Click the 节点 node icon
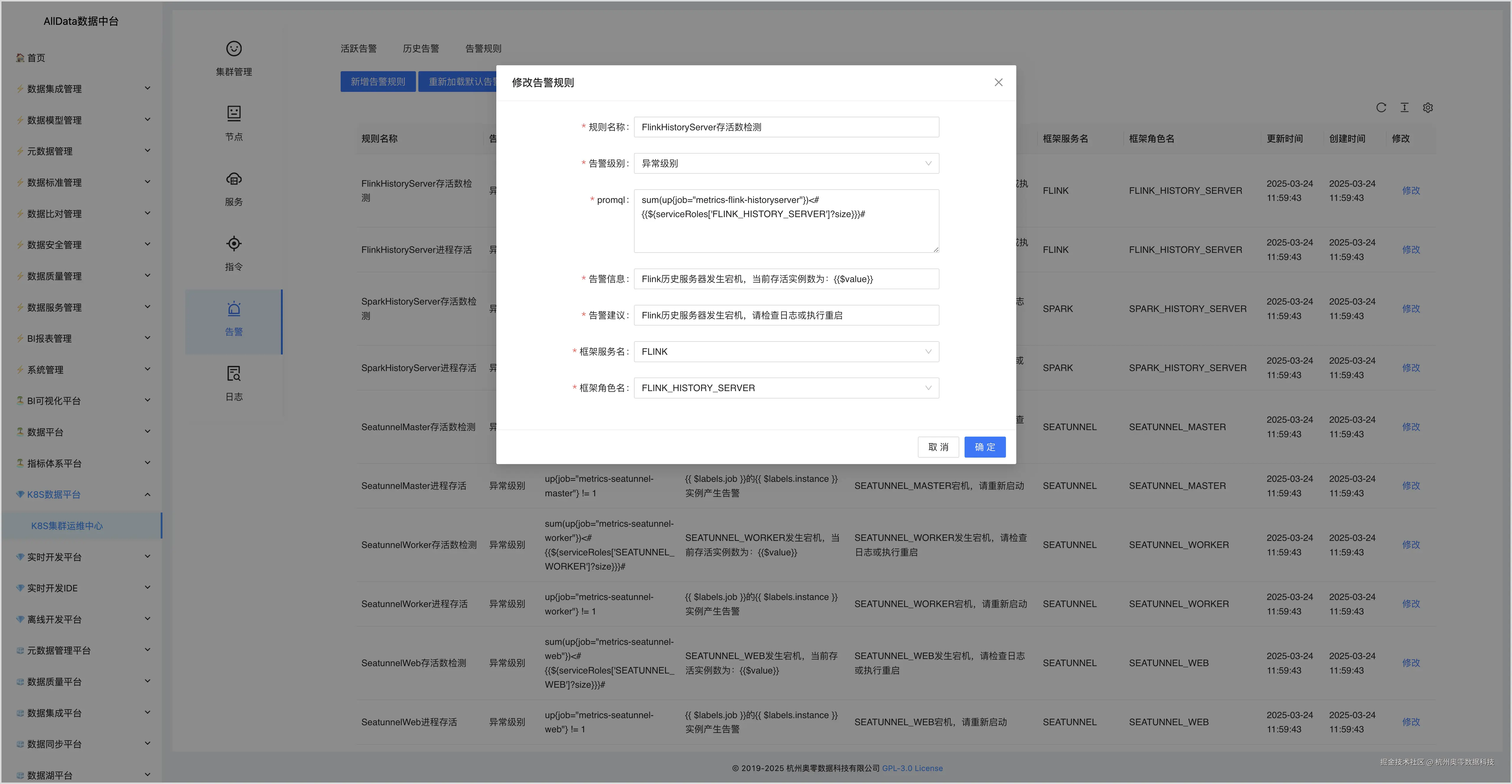This screenshot has width=1512, height=784. 234,113
